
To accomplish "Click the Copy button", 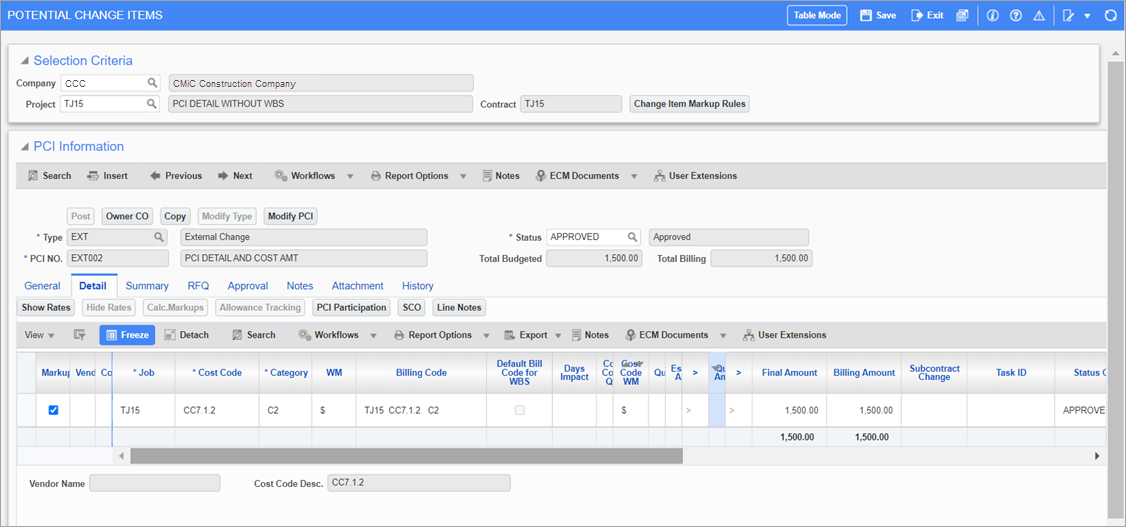I will tap(175, 216).
